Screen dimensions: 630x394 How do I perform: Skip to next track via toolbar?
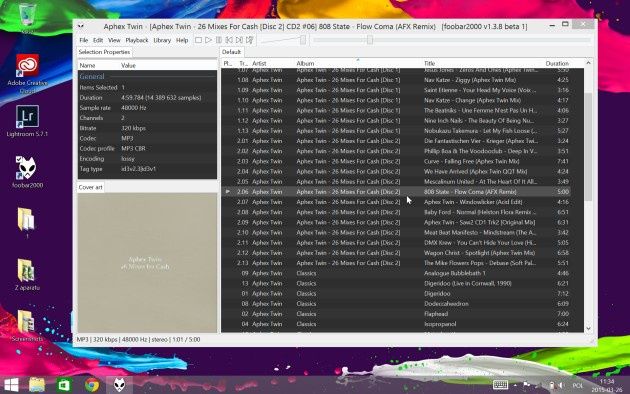coord(239,40)
